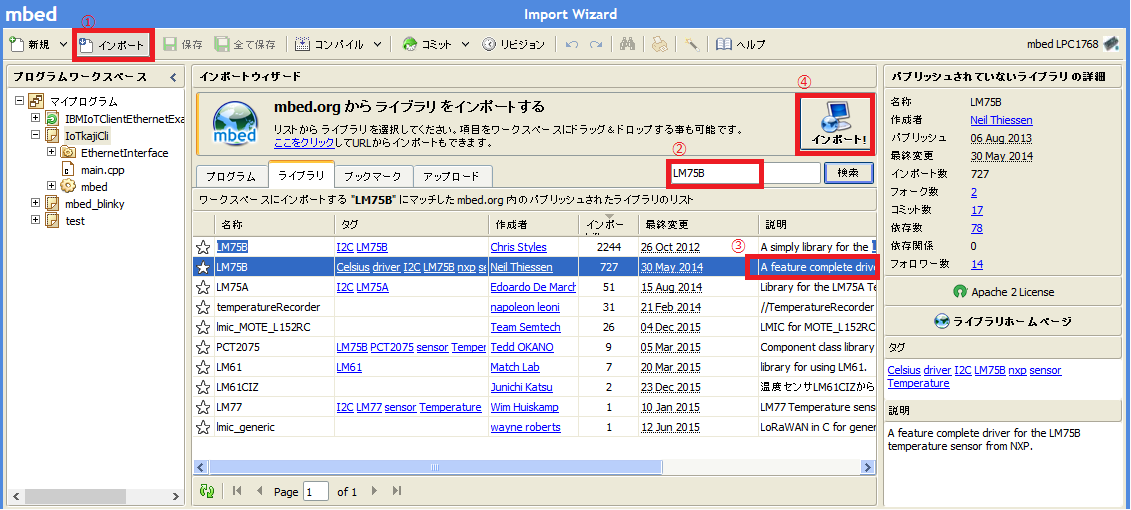Click the コミット commit button
Image resolution: width=1131 pixels, height=510 pixels.
click(x=427, y=45)
